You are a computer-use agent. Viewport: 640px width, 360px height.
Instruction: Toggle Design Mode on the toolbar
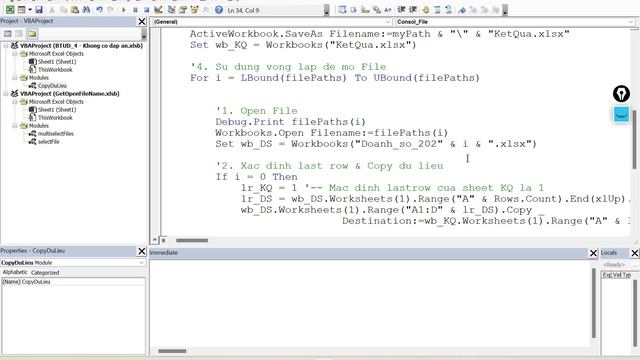tap(158, 10)
